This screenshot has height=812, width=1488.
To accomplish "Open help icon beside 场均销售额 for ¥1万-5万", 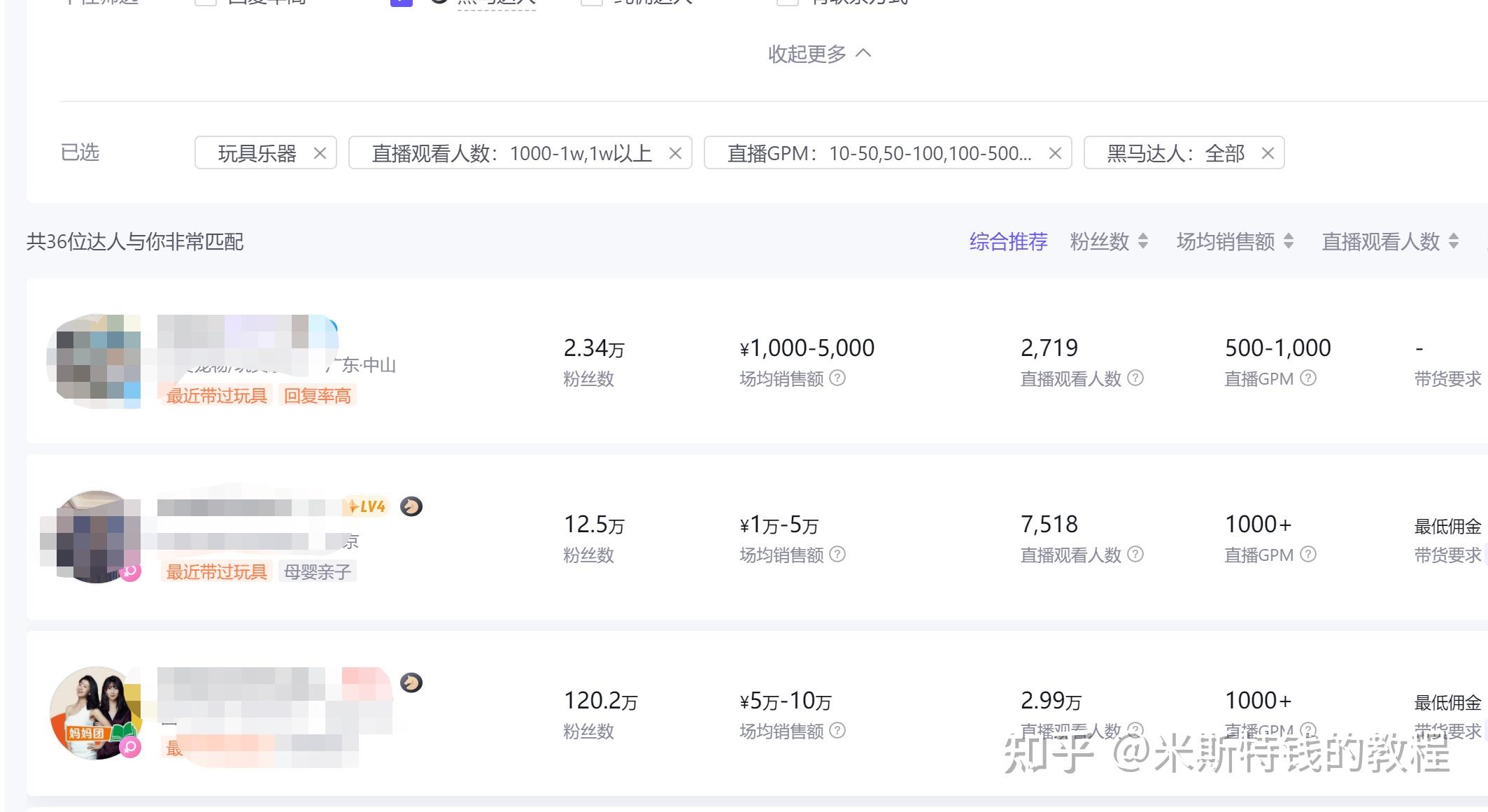I will [837, 555].
